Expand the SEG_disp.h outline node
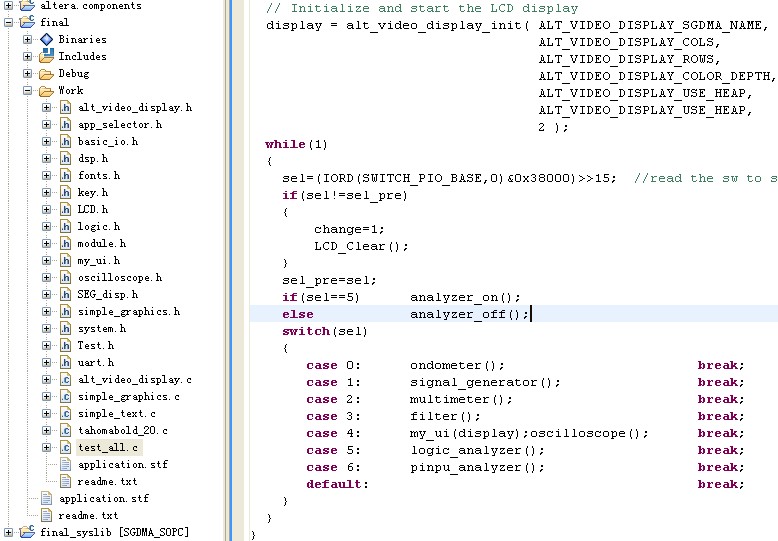The width and height of the screenshot is (778, 541). [47, 294]
